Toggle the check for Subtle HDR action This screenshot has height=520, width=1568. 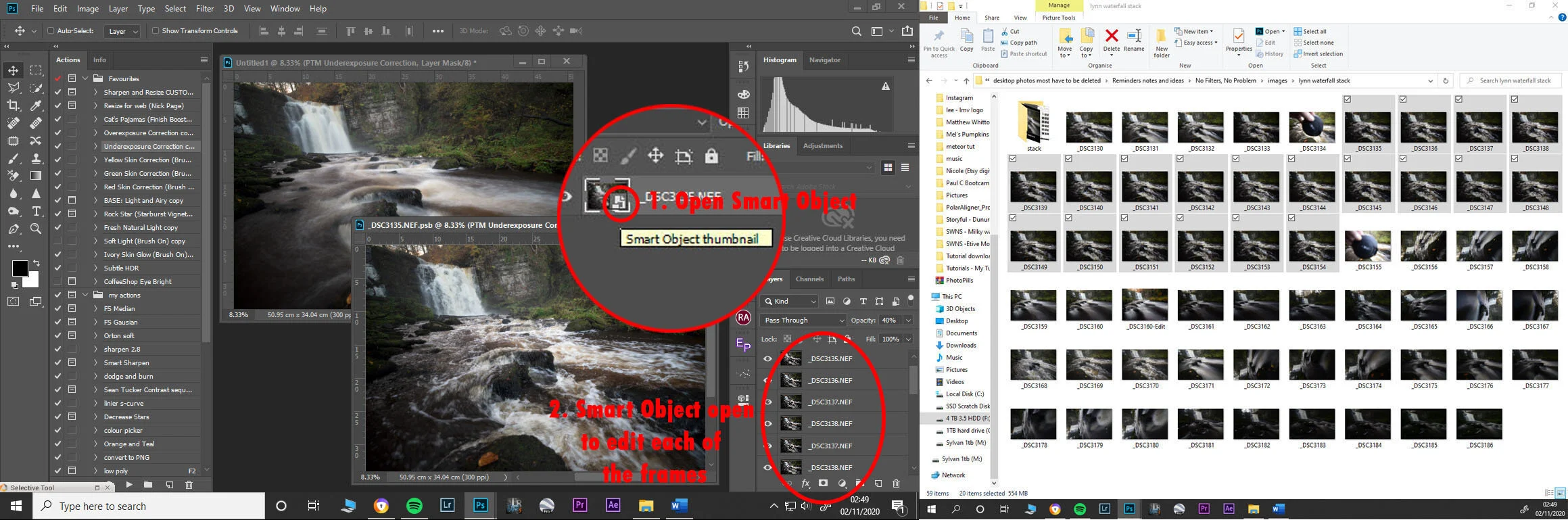pos(57,268)
